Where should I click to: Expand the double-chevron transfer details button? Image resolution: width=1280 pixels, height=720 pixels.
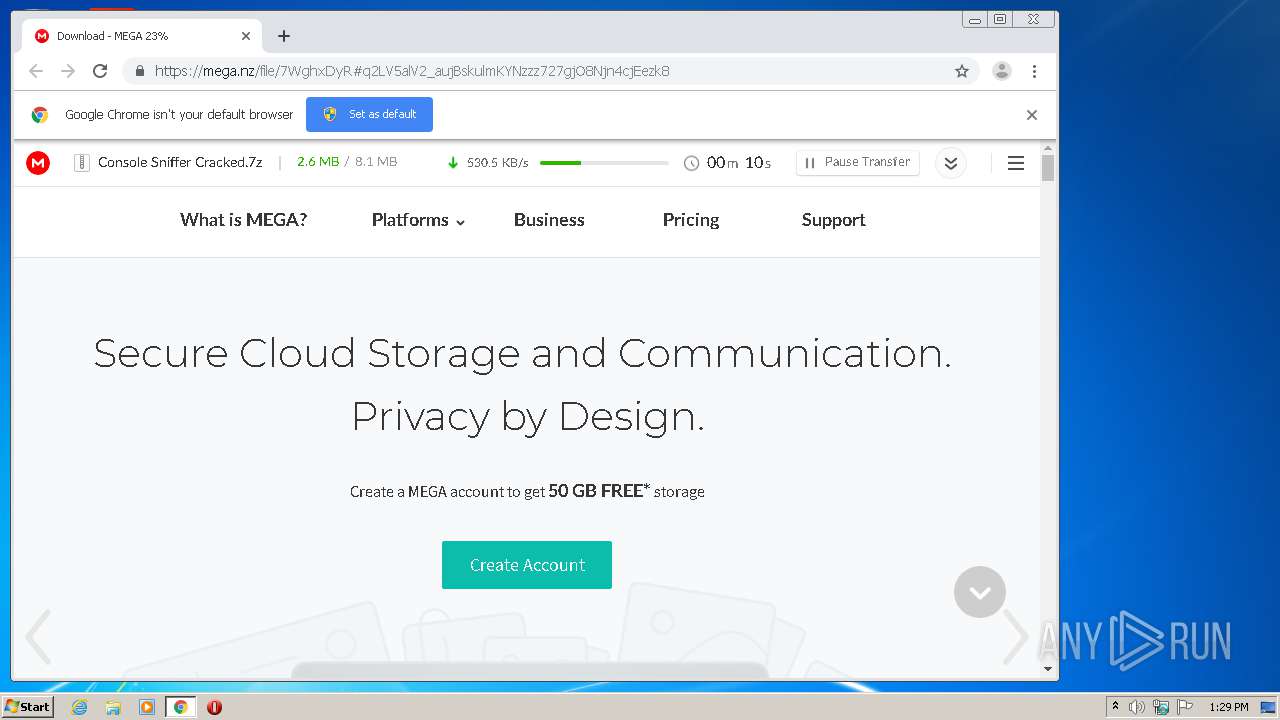pos(951,163)
